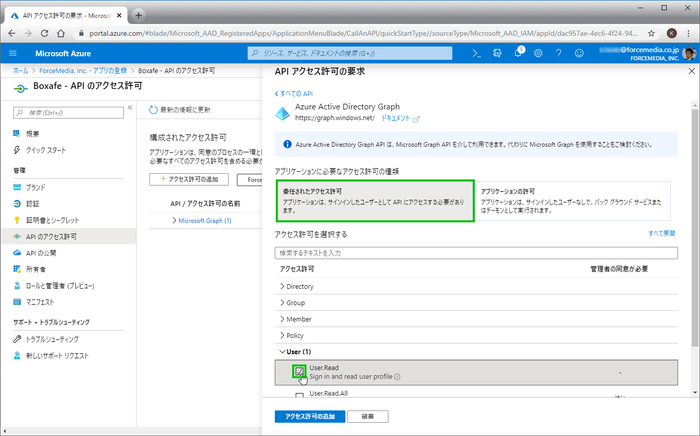
Task: Open トラブルシューティング in the left menu
Action: 52,339
